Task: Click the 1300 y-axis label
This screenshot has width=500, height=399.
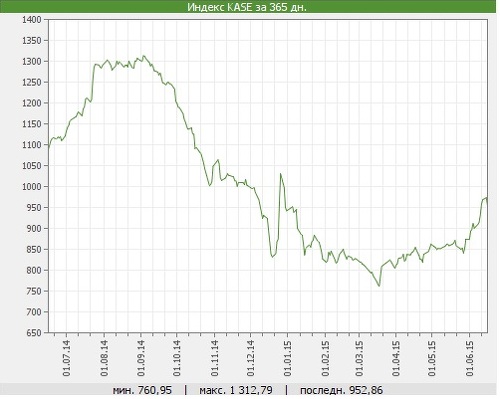Action: pyautogui.click(x=32, y=62)
